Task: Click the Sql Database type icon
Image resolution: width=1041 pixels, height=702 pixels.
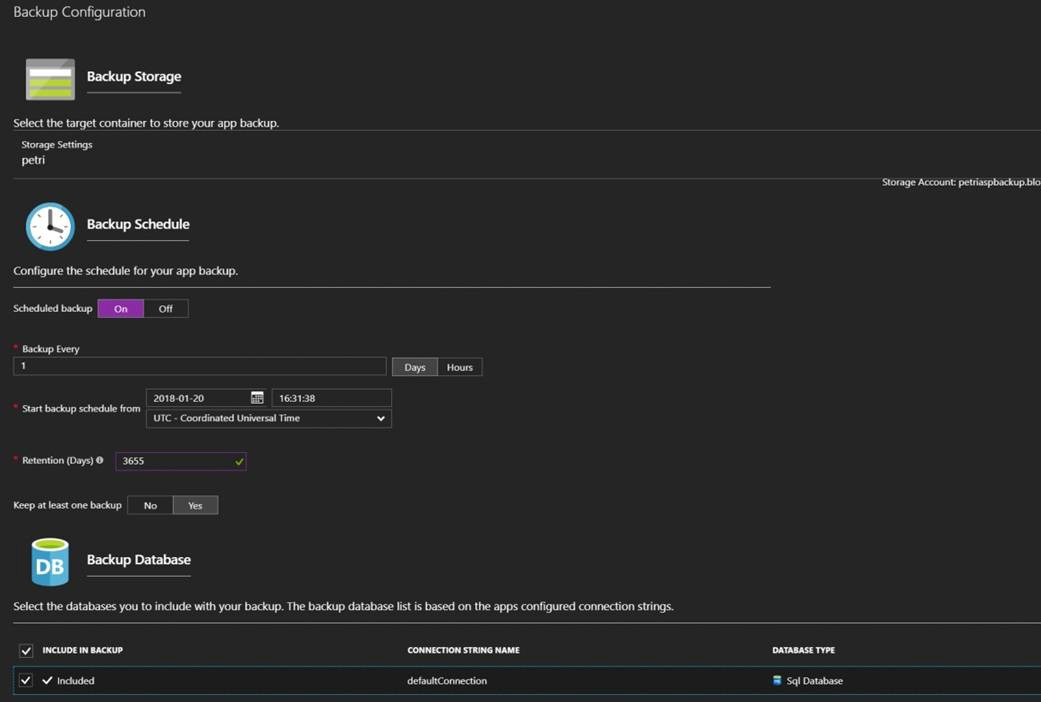Action: coord(777,681)
